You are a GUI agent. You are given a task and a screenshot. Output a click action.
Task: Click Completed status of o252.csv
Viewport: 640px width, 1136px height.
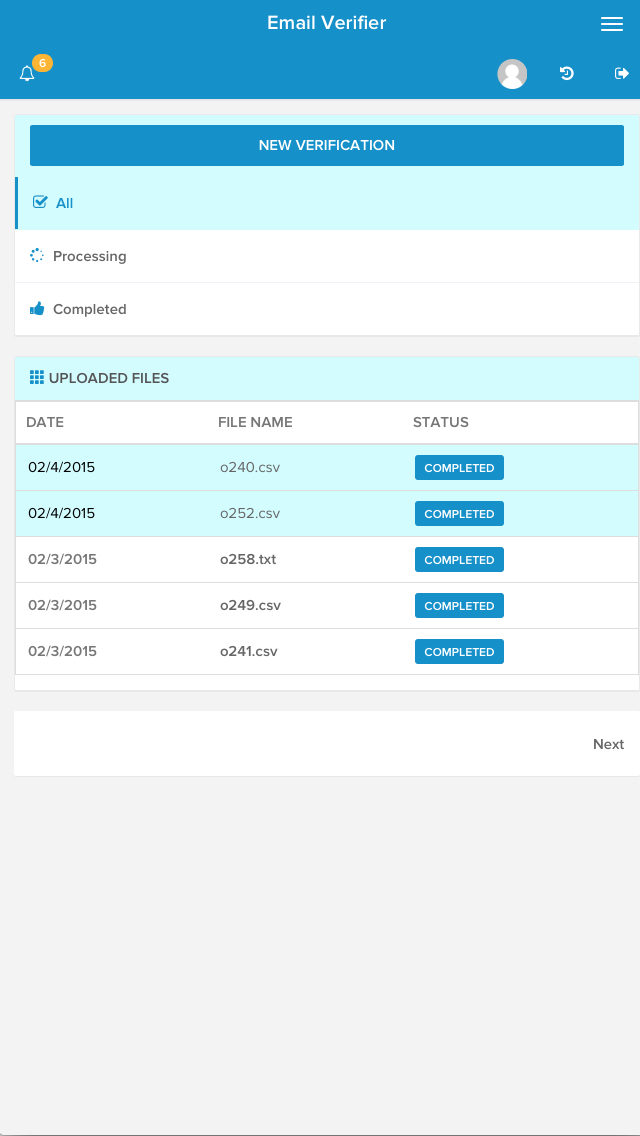click(x=459, y=514)
